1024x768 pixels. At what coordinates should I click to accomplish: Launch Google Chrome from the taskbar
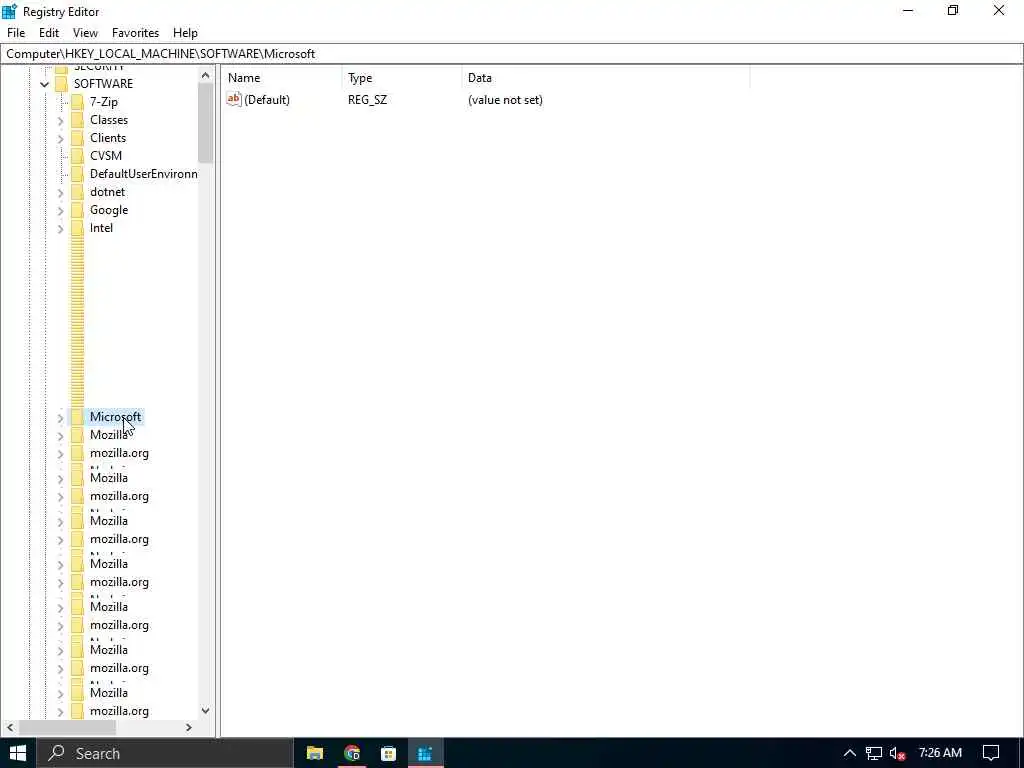[x=352, y=753]
